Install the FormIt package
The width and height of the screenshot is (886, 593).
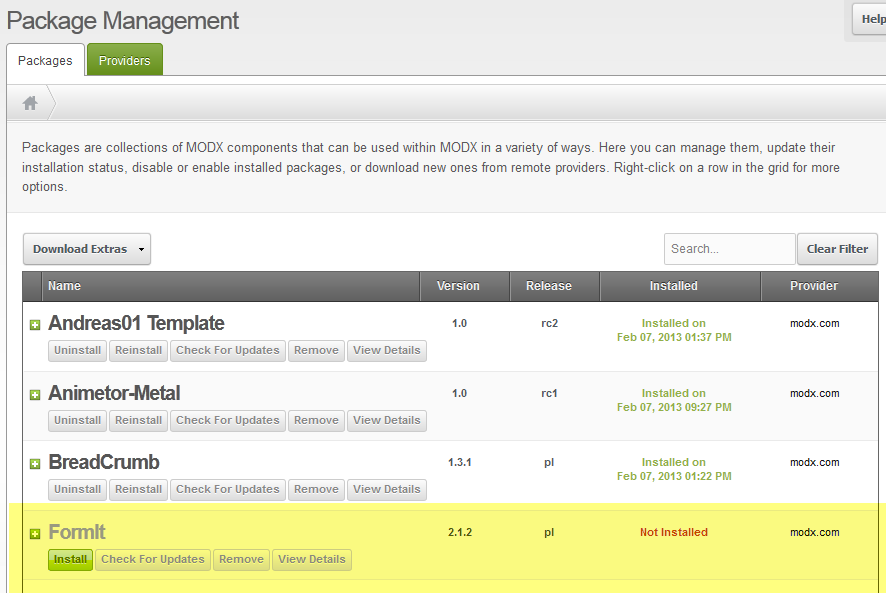point(70,559)
